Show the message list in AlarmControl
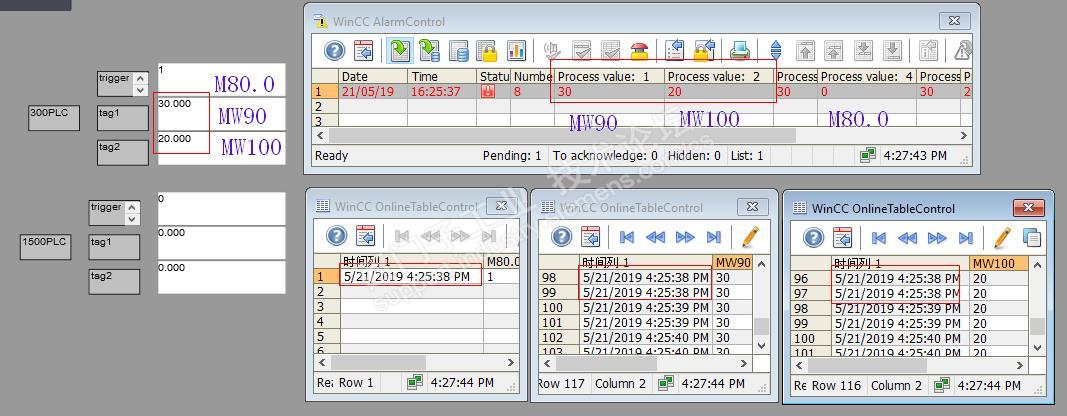This screenshot has width=1067, height=416. [x=399, y=50]
